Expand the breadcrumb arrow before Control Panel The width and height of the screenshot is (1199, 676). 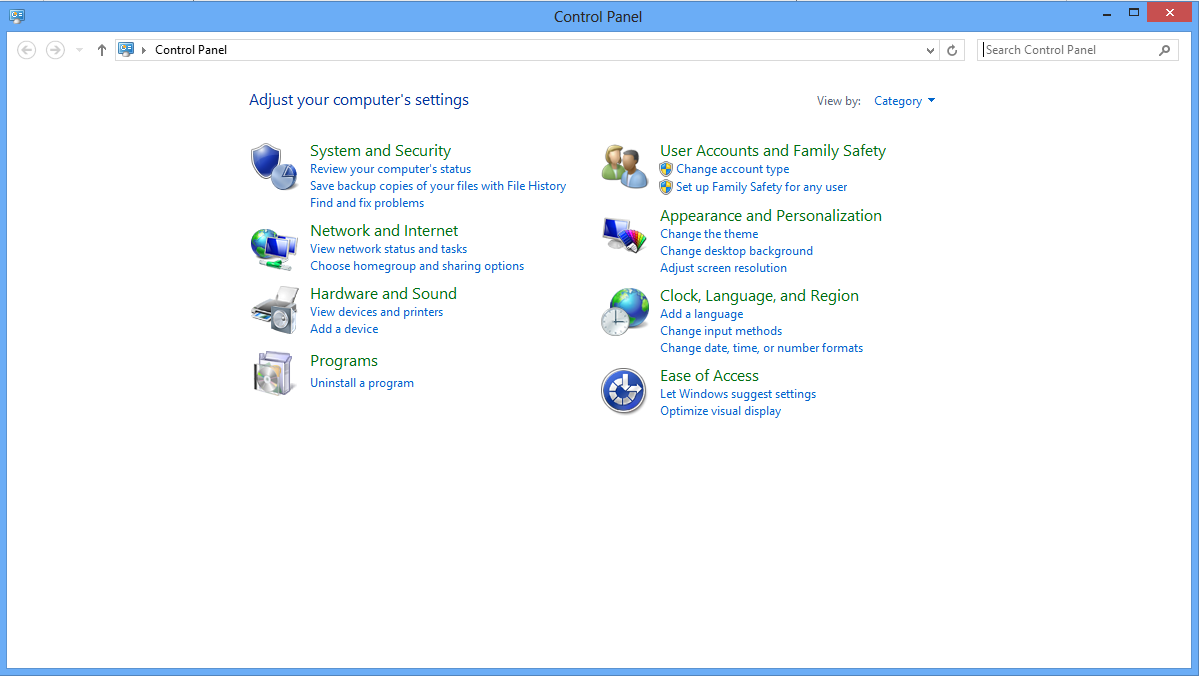point(144,50)
